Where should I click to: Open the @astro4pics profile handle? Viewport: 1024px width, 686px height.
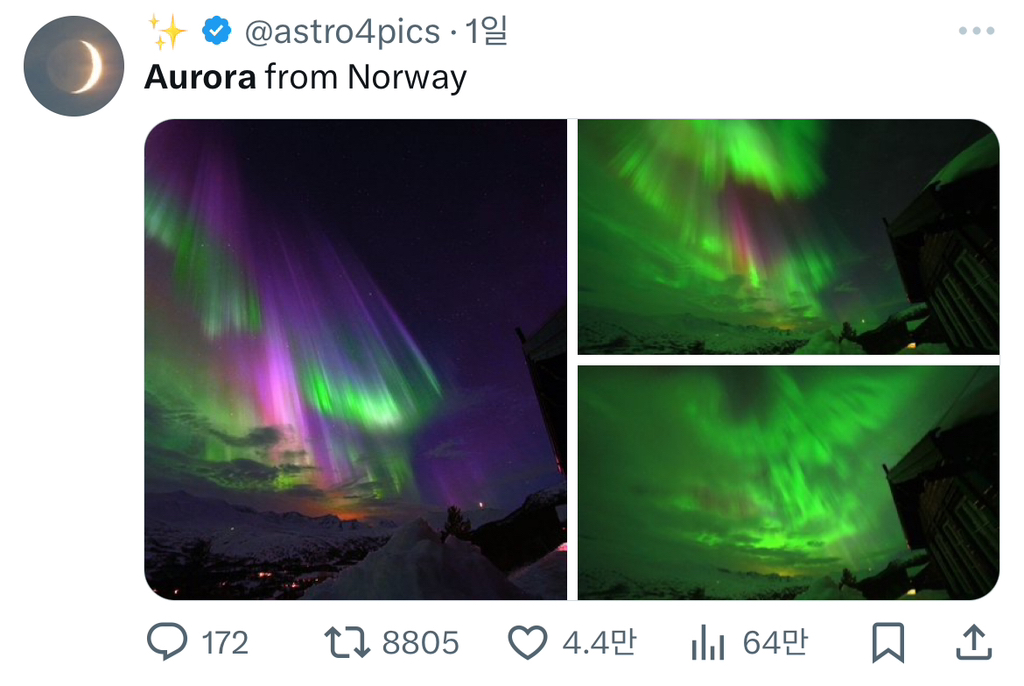coord(342,31)
